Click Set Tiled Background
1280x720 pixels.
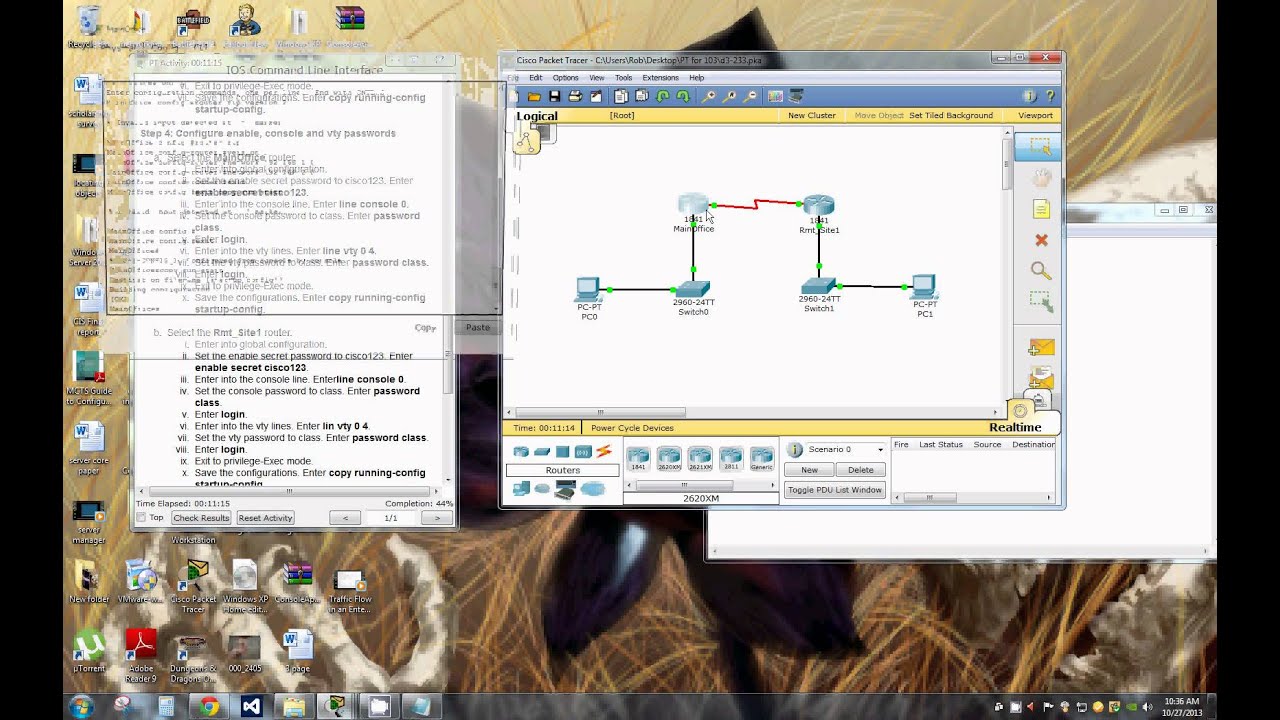(951, 116)
